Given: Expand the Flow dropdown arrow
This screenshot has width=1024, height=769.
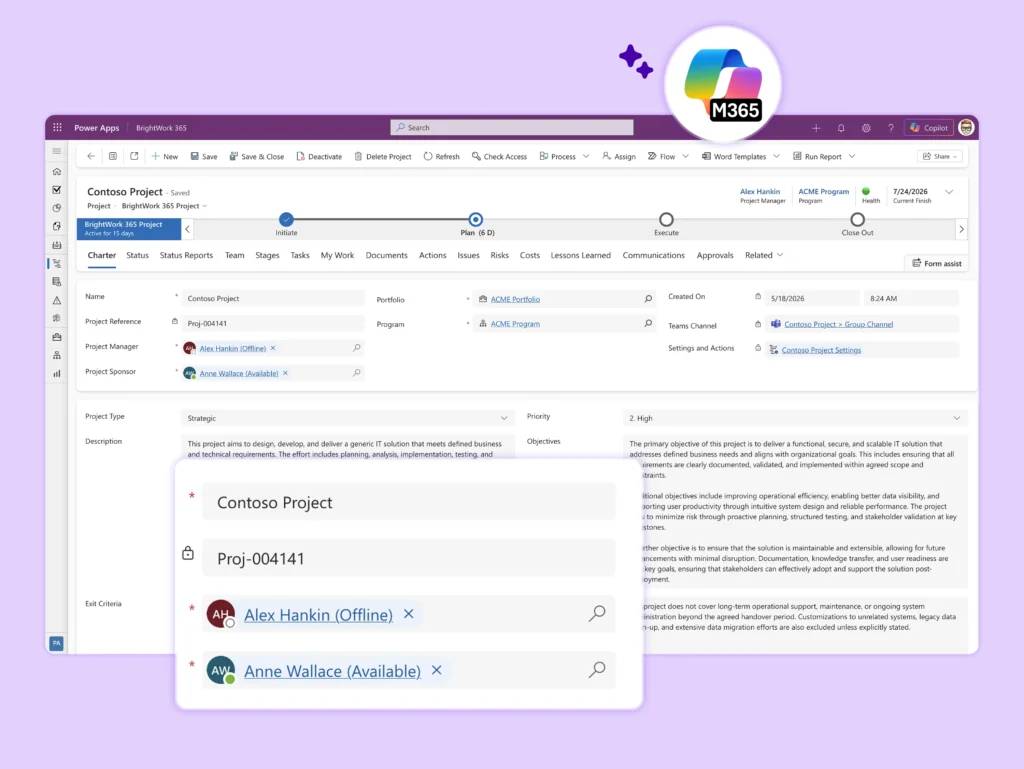Looking at the screenshot, I should (685, 157).
